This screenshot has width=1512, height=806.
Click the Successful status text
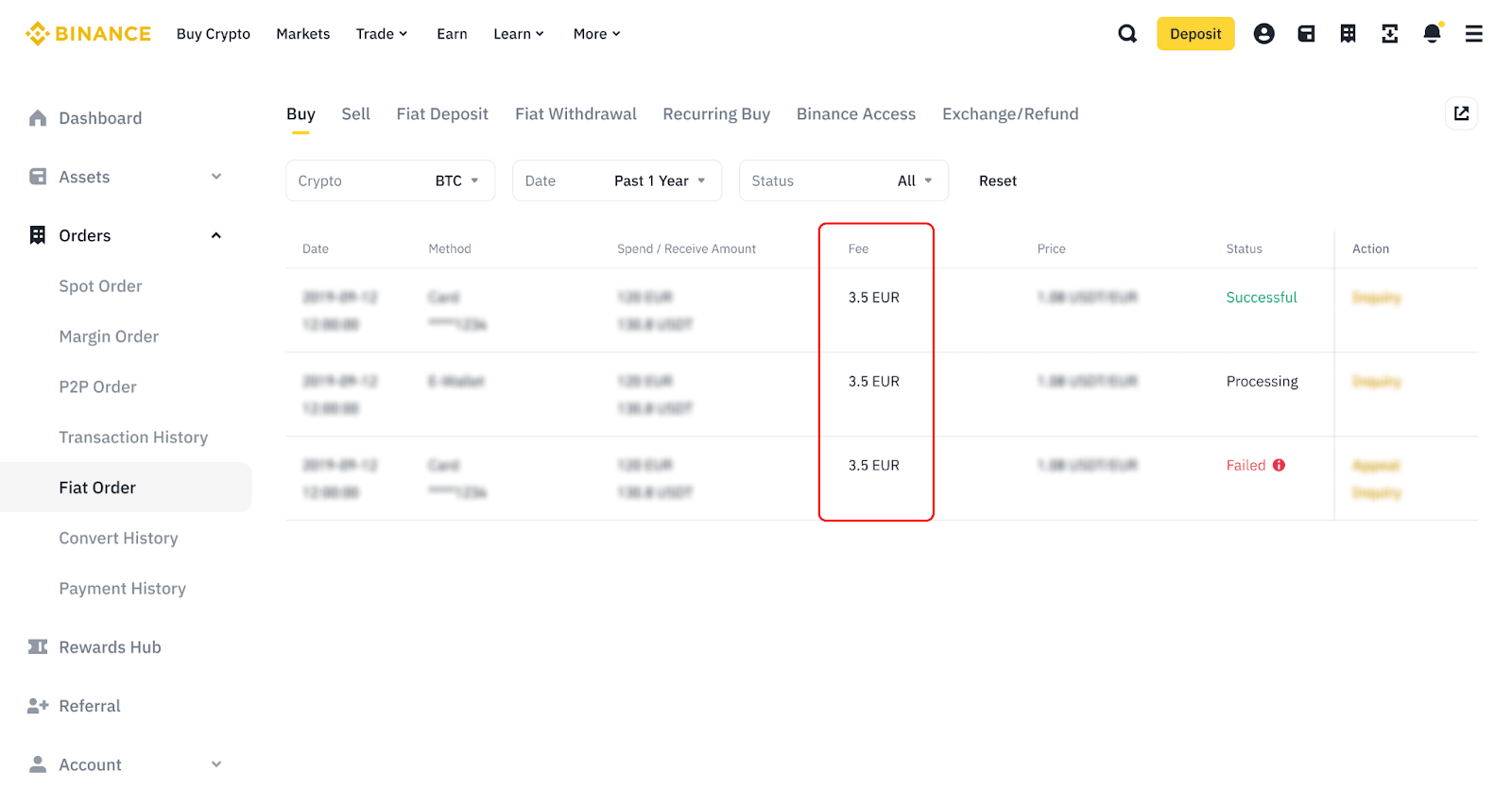(1262, 298)
